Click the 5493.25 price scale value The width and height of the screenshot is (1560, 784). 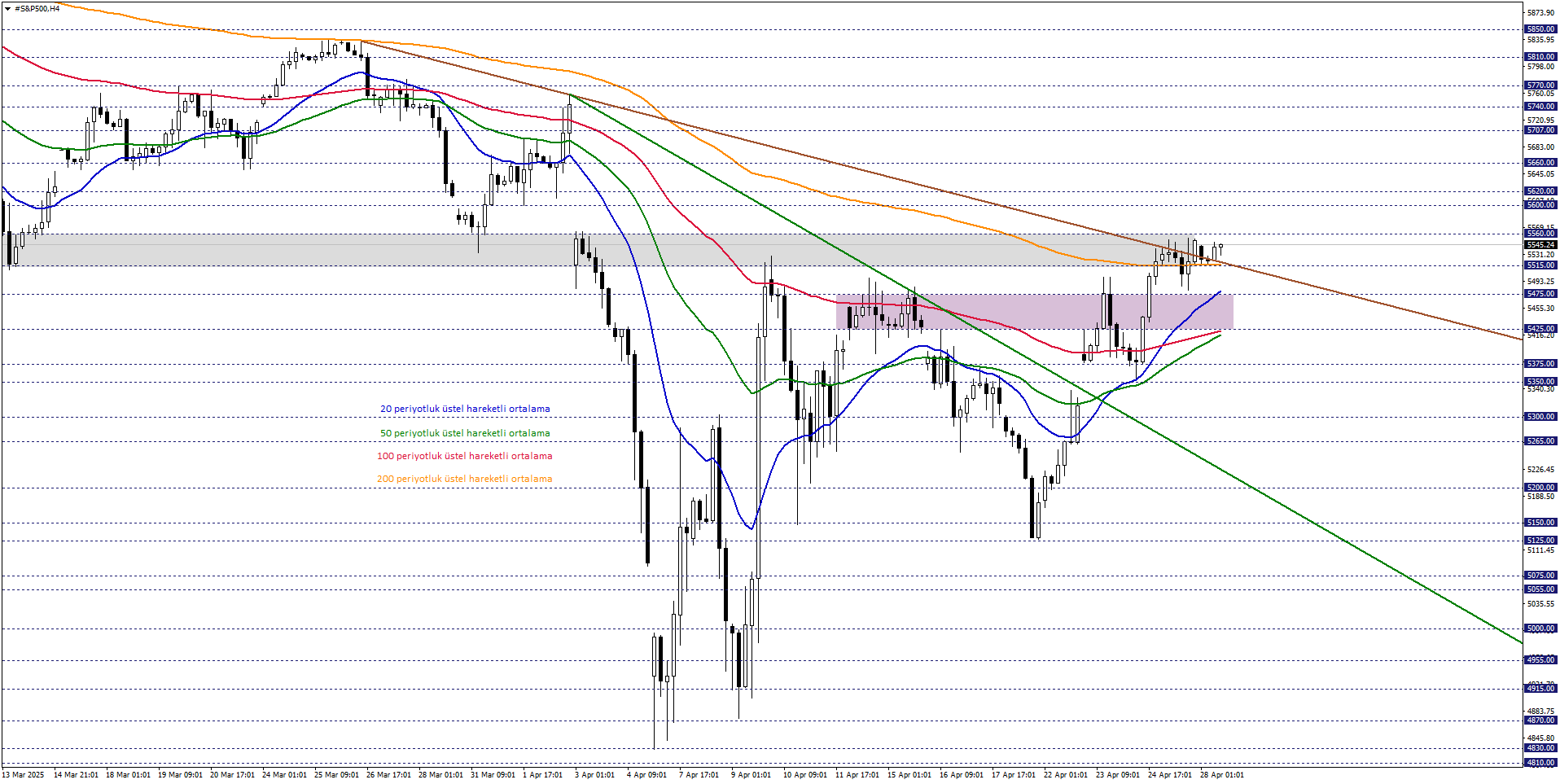click(x=1540, y=282)
